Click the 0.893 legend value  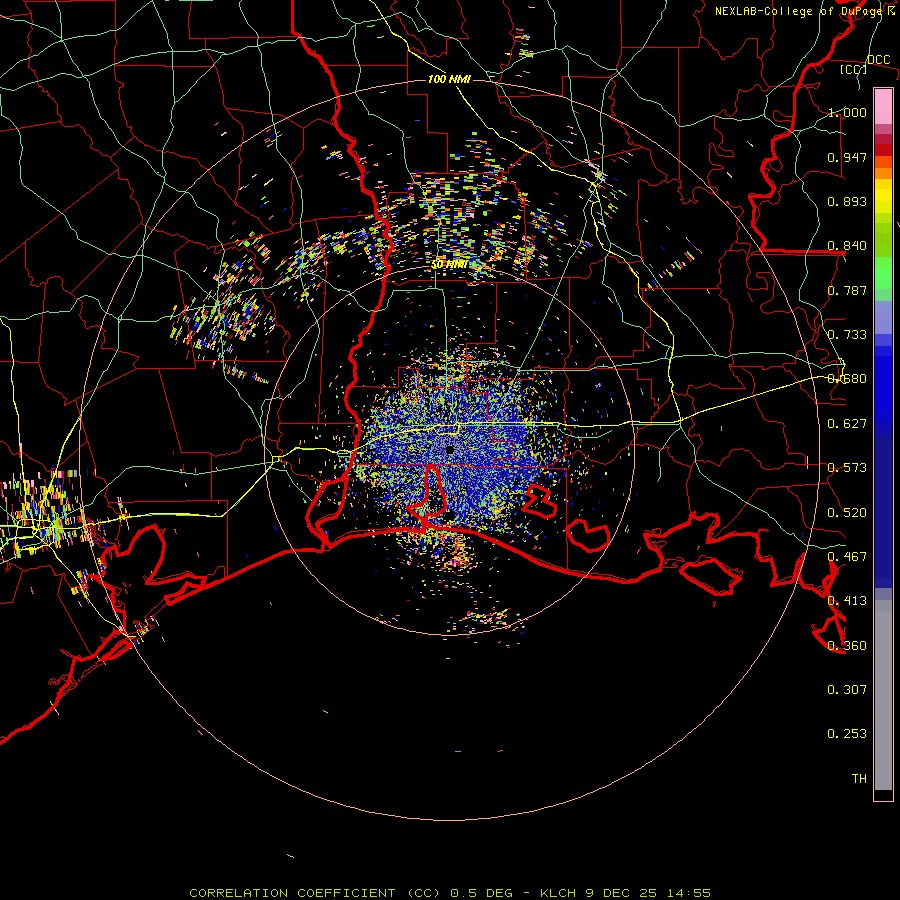click(x=847, y=201)
